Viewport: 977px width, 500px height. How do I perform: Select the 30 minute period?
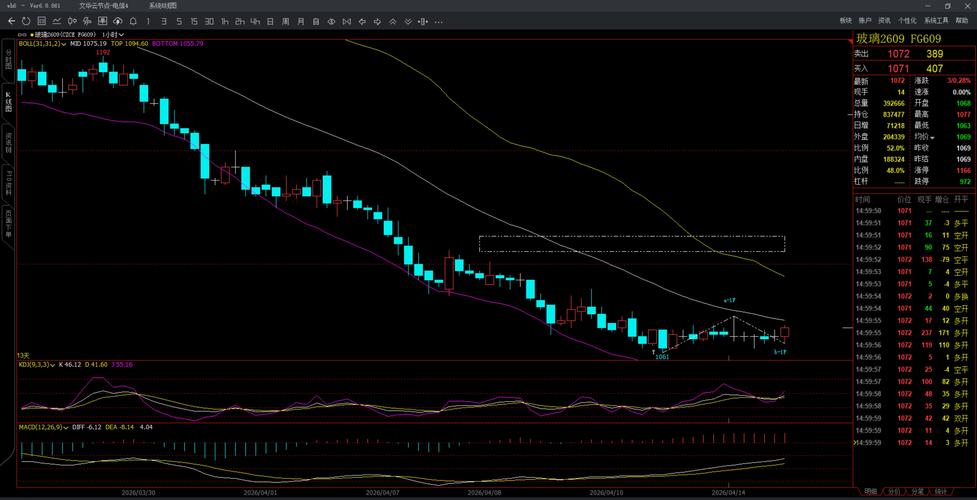(209, 21)
